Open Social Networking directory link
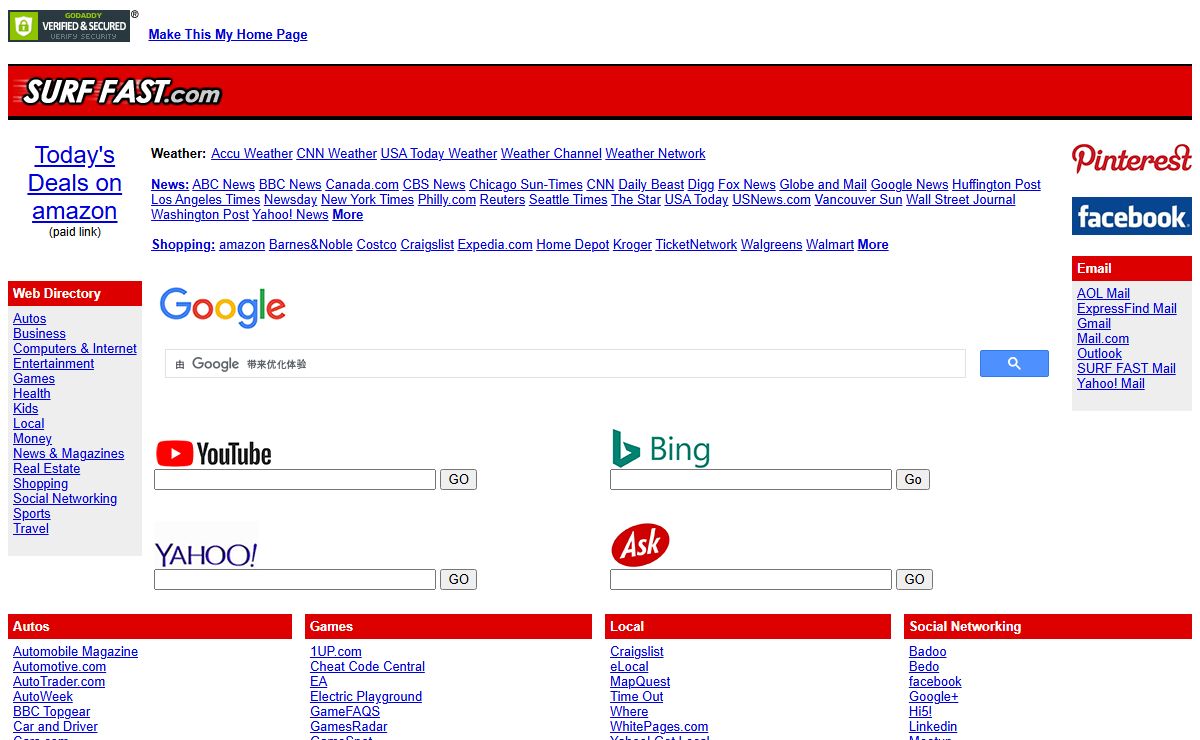The image size is (1200, 740). 65,499
